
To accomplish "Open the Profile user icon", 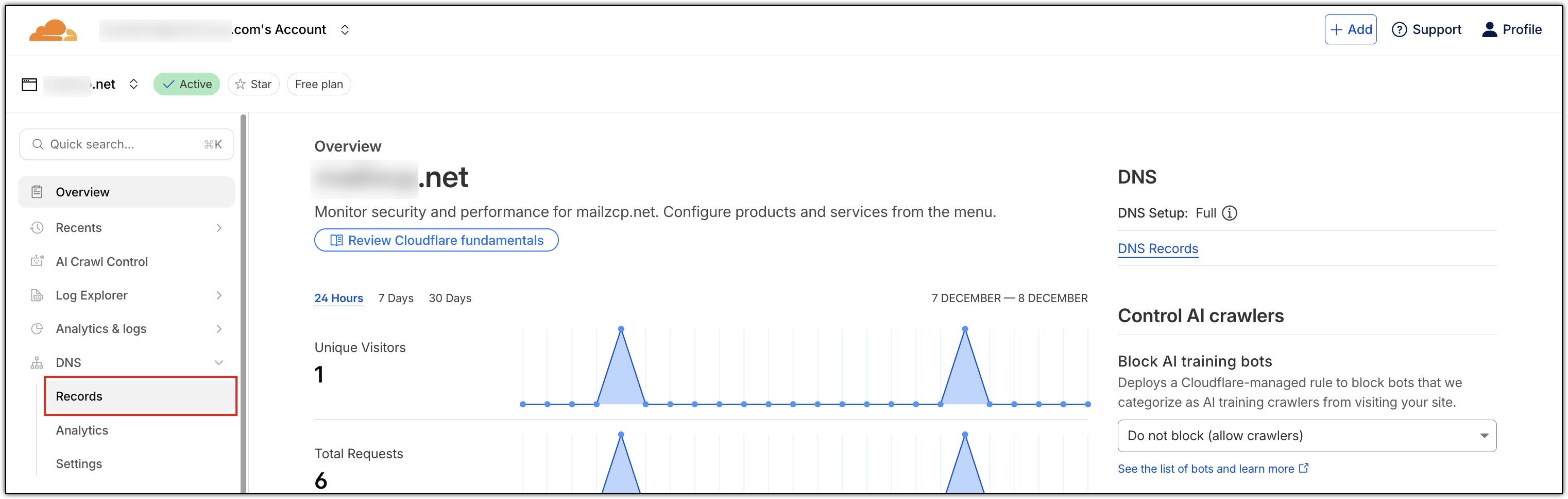I will 1489,30.
